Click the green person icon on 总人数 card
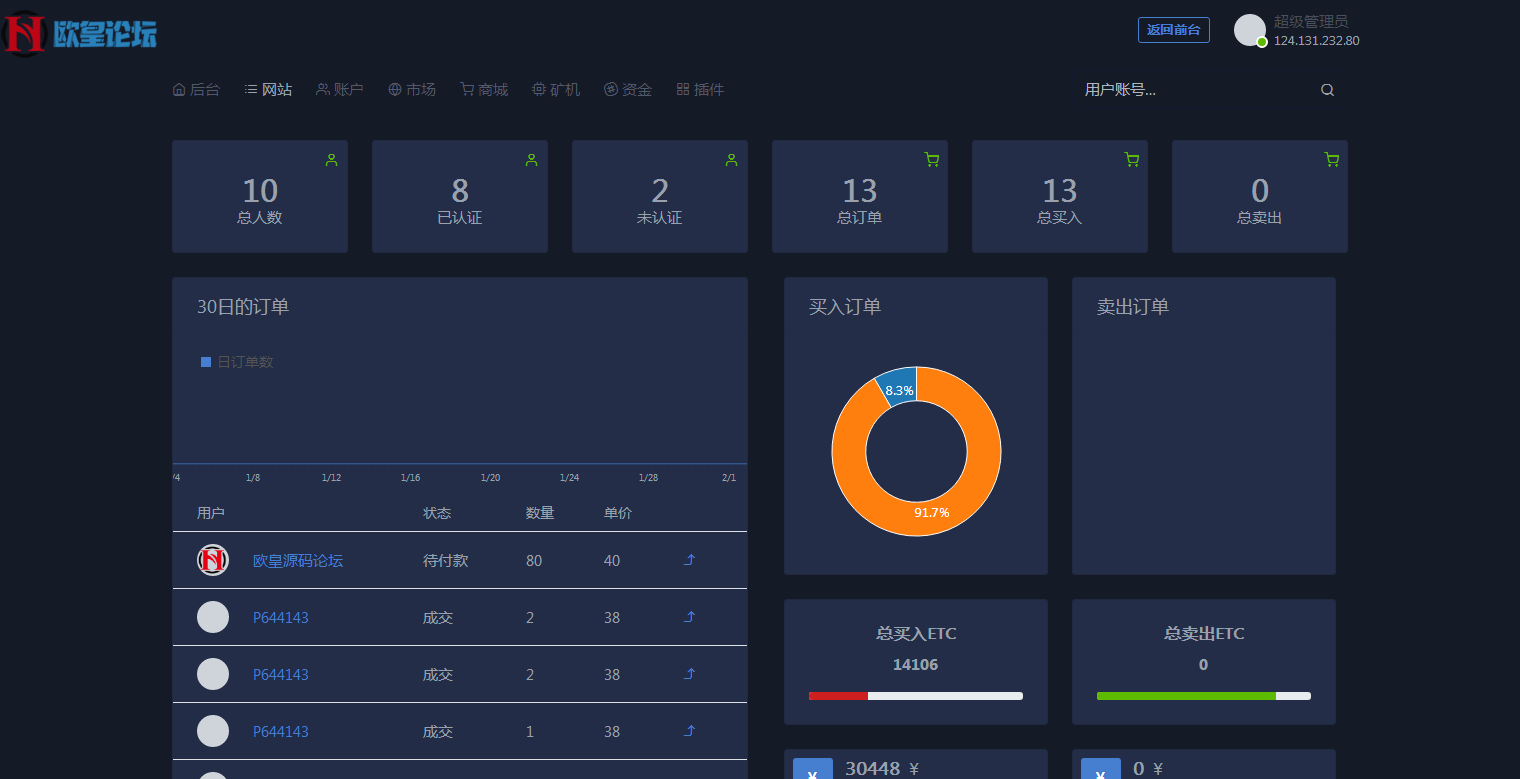This screenshot has height=779, width=1520. (331, 159)
